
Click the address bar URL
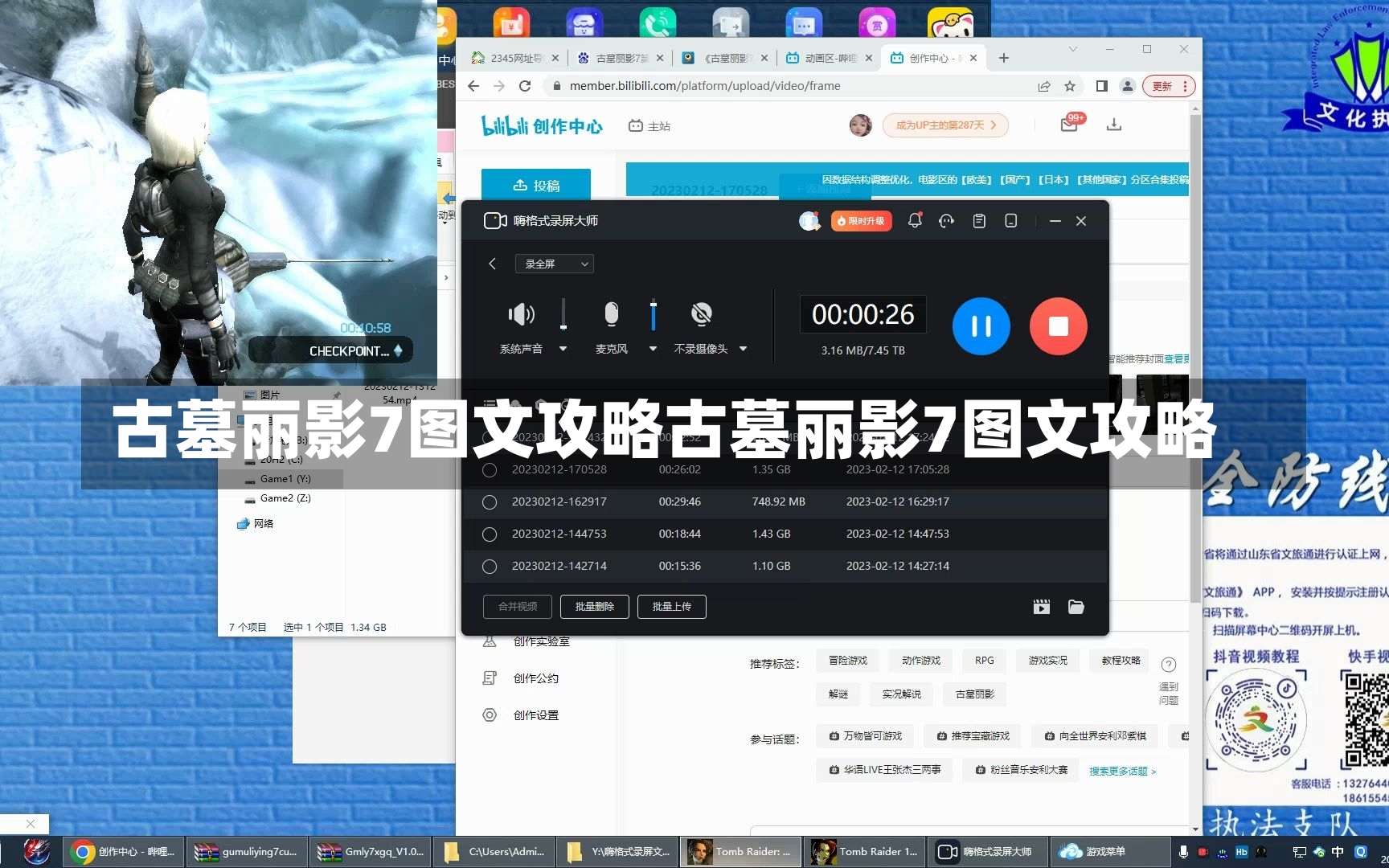click(705, 86)
